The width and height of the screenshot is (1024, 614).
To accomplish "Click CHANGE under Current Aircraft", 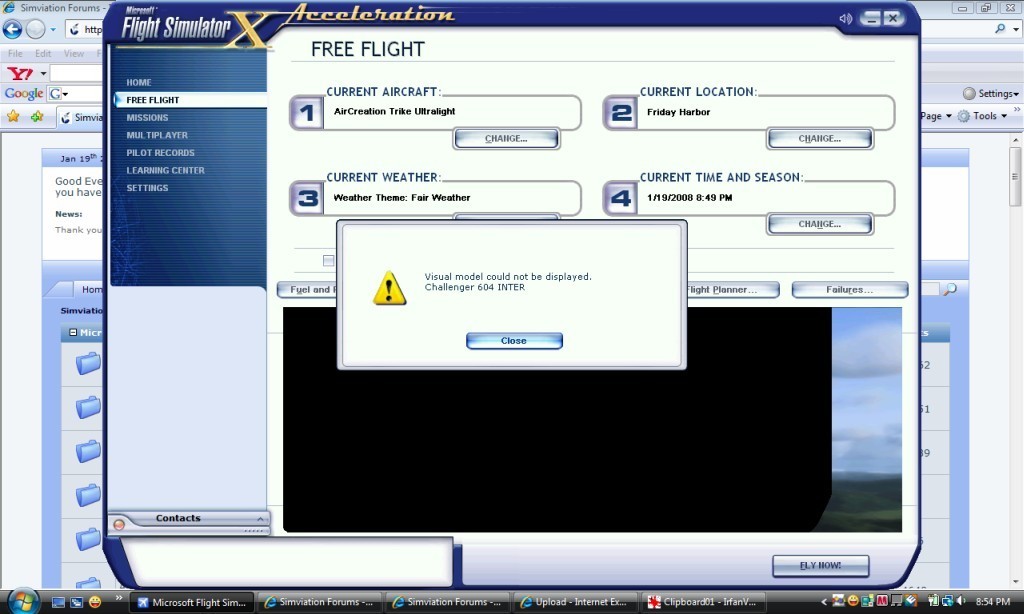I will tap(506, 138).
